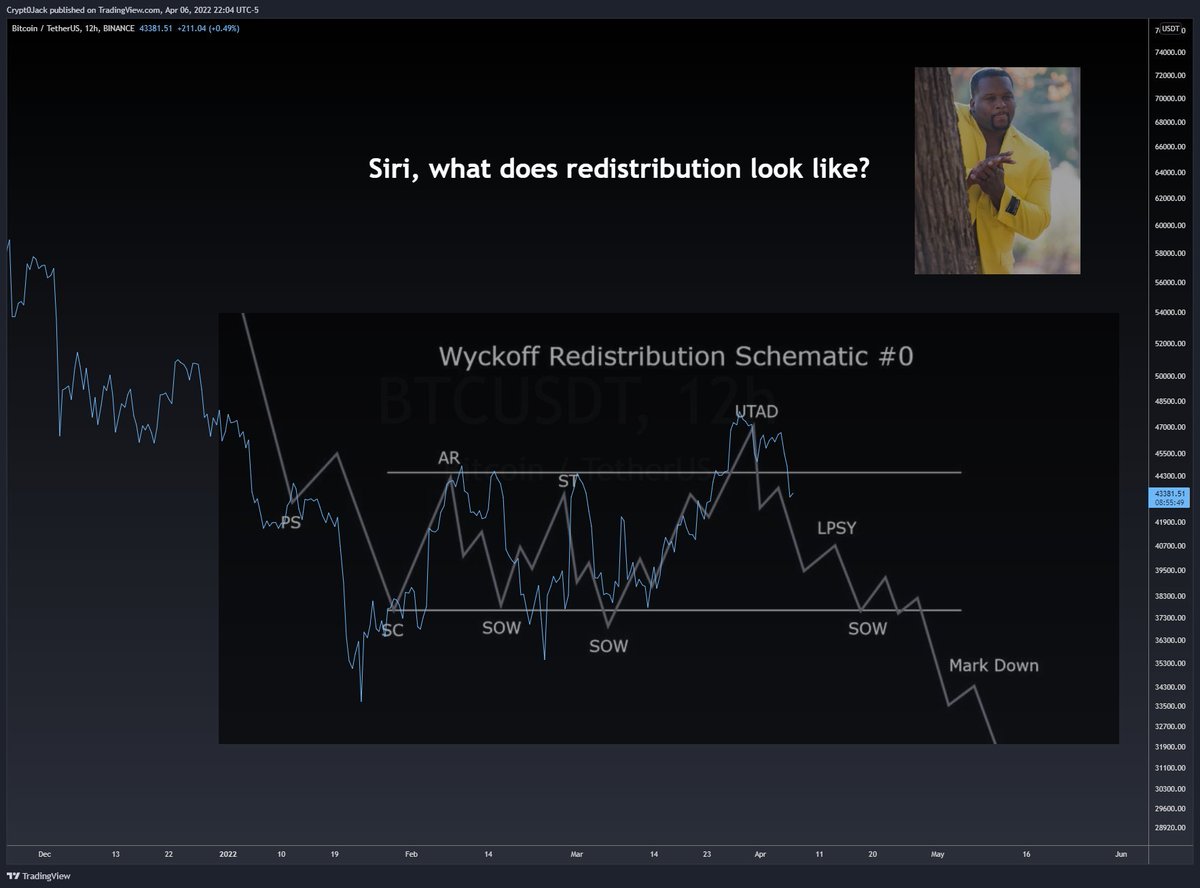
Task: Click the SOW label closest to SC
Action: pyautogui.click(x=501, y=628)
